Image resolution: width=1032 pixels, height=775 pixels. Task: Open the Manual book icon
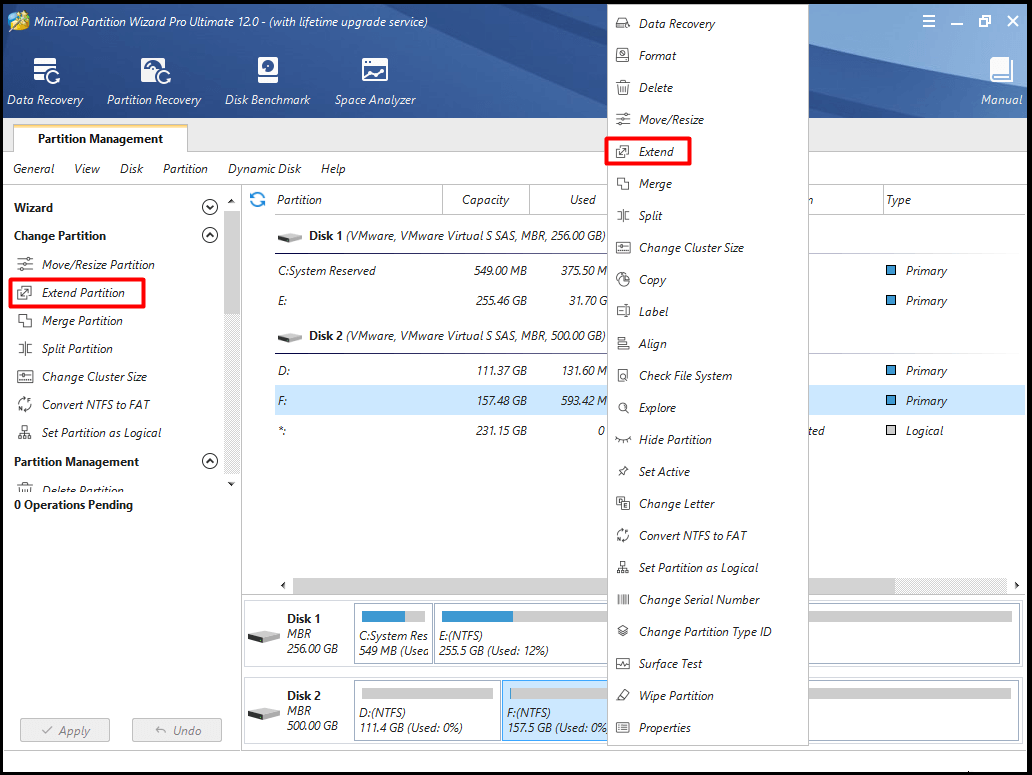(1002, 82)
